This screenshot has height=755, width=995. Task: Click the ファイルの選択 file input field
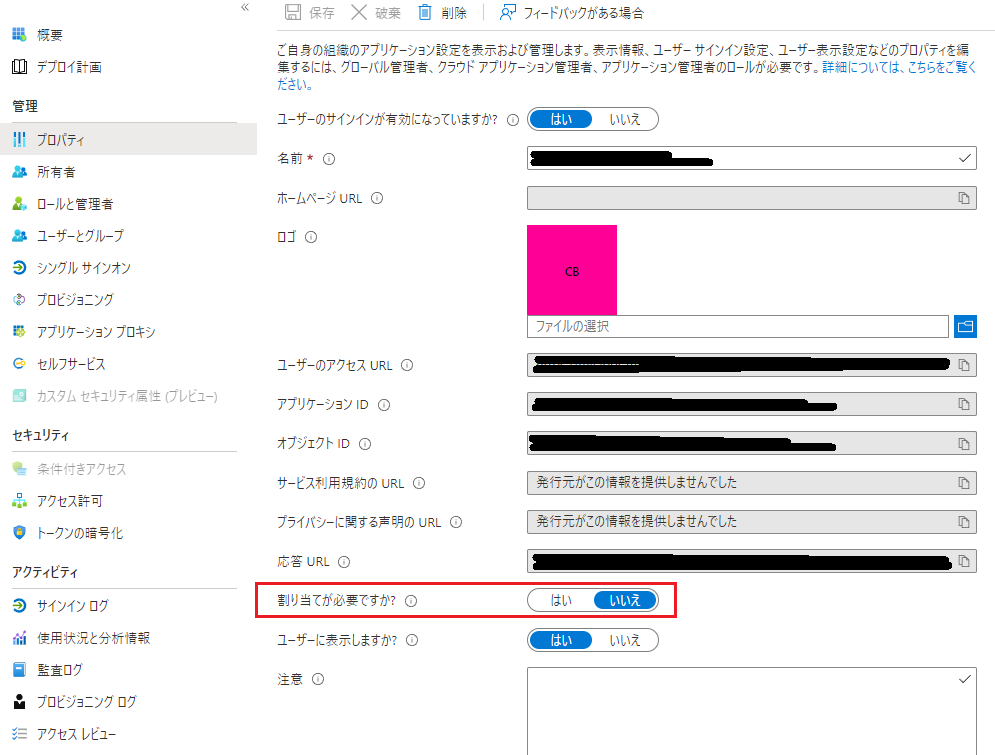click(x=737, y=327)
